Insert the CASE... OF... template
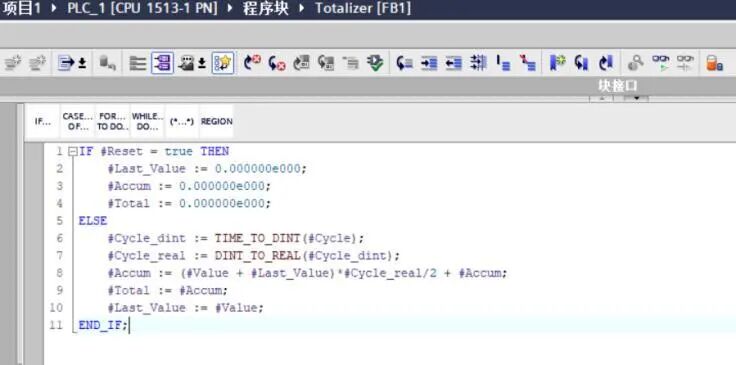The height and width of the screenshot is (365, 736). tap(77, 122)
